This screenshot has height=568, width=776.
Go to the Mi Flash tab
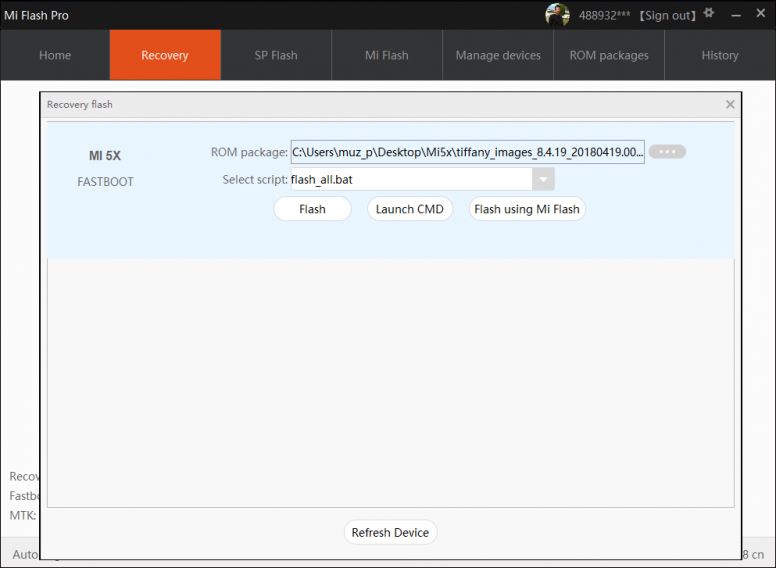(387, 55)
